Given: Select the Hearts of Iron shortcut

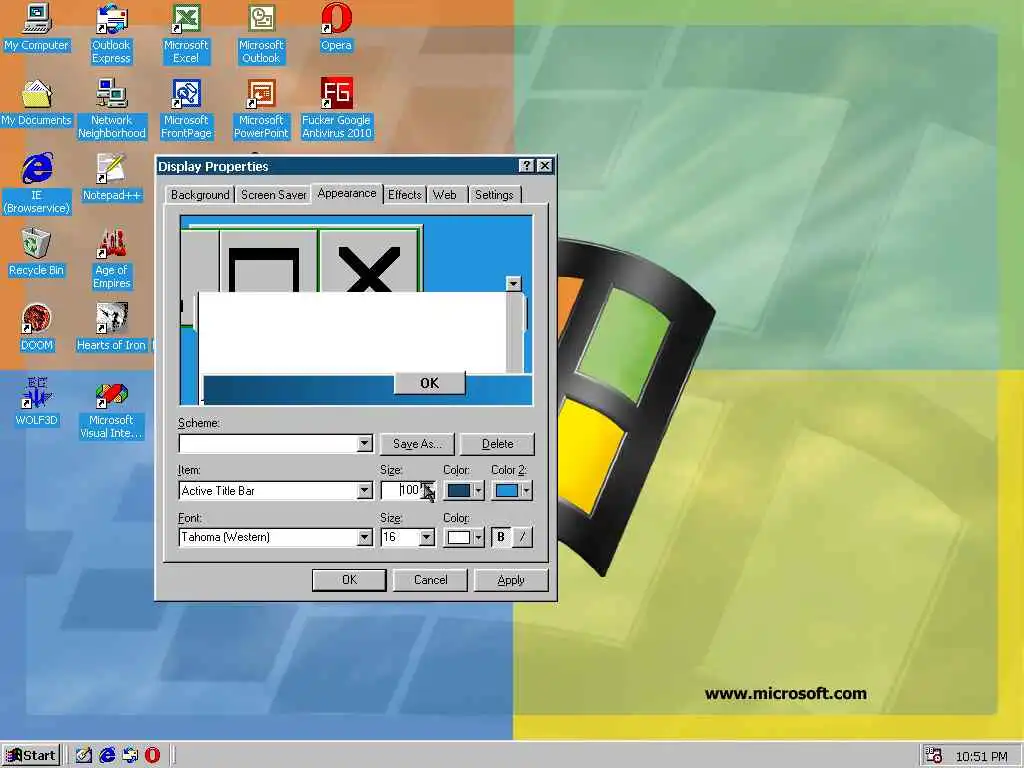Looking at the screenshot, I should pos(112,328).
